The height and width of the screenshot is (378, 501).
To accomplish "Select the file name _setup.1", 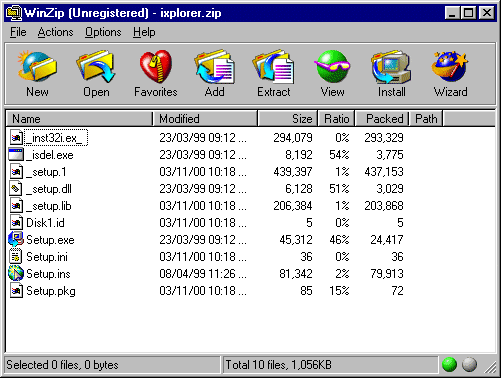I will point(46,172).
